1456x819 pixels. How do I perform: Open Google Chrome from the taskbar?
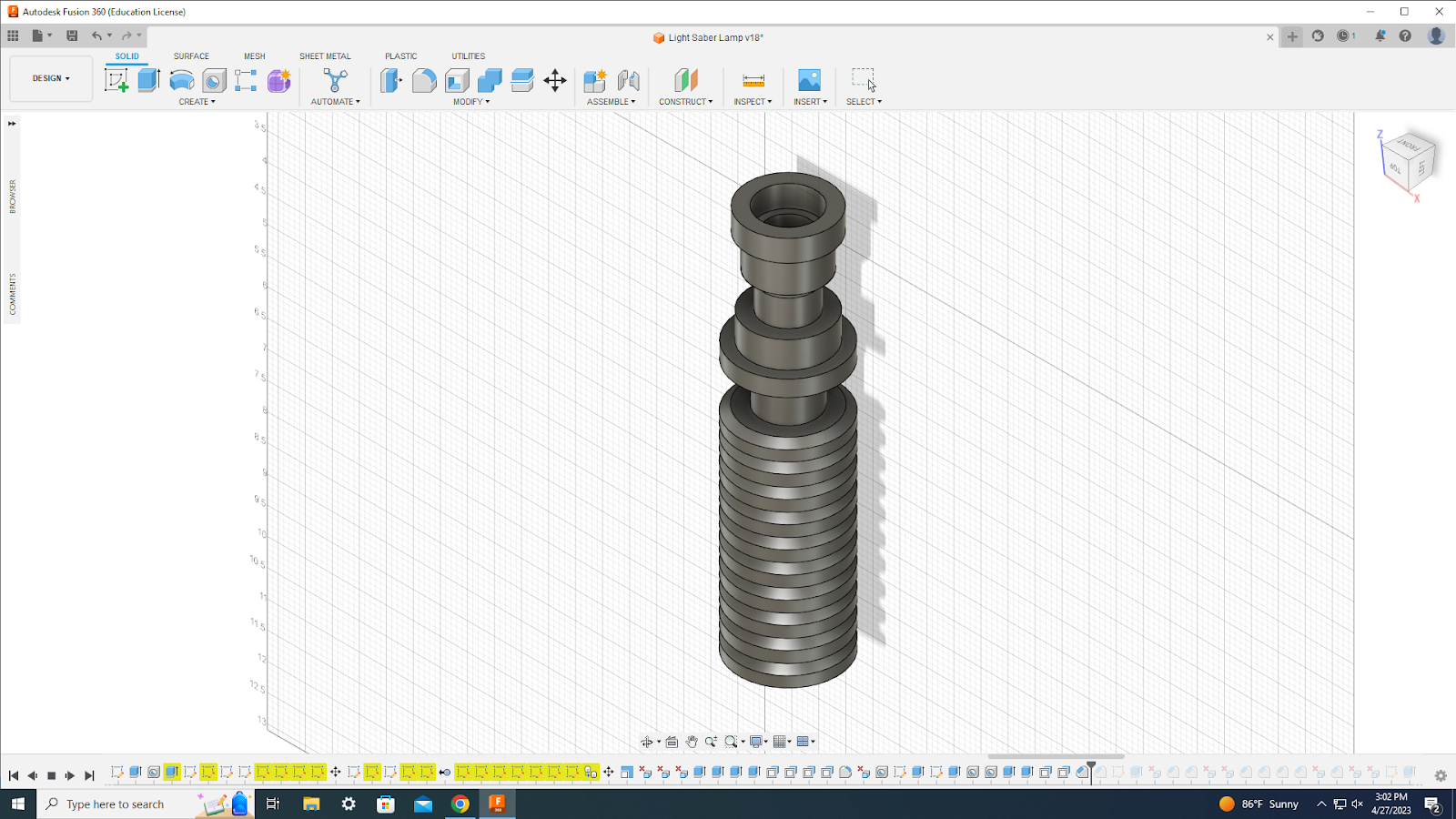[460, 804]
